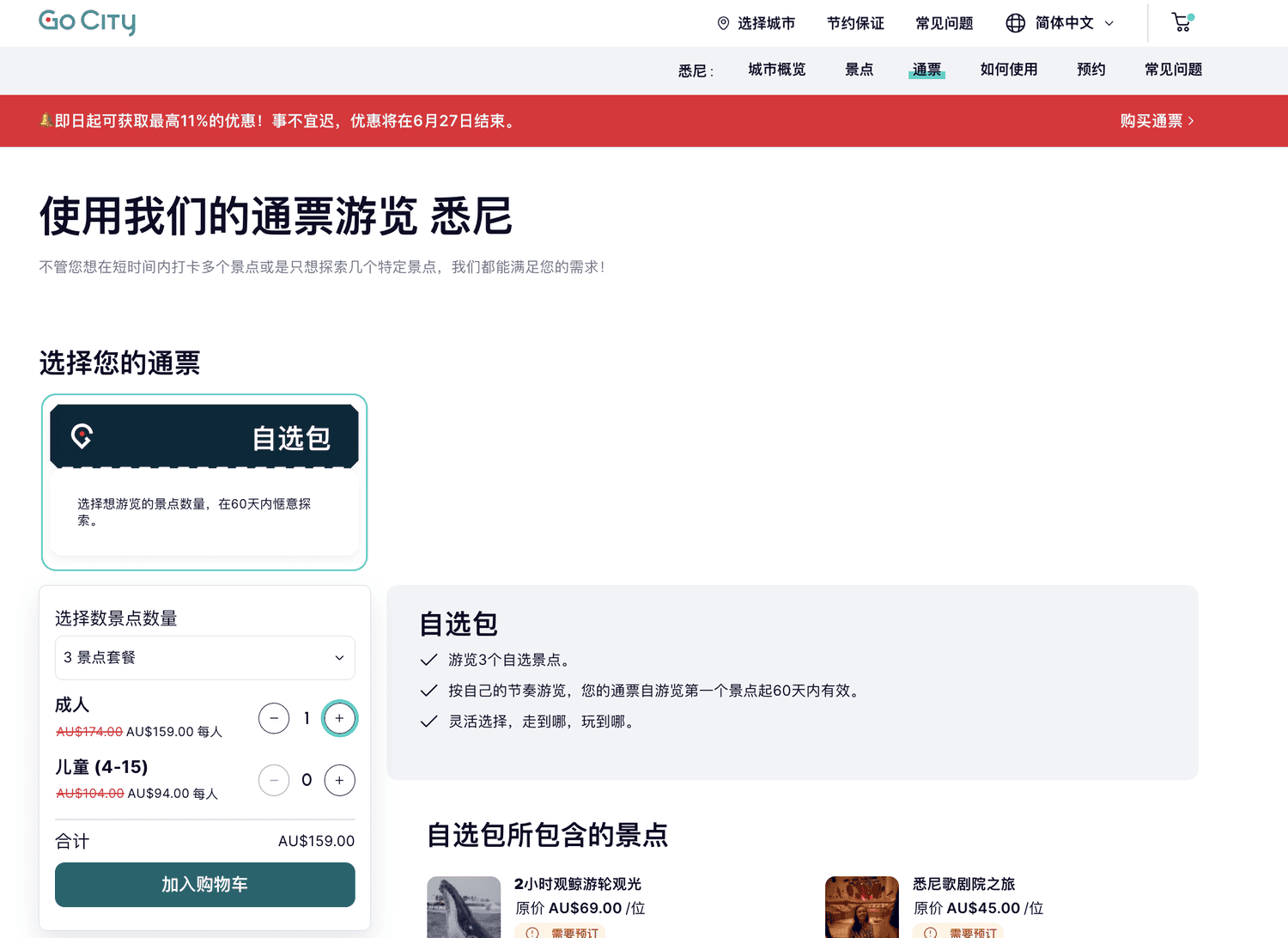Click the 自选包所包含的景点 heading
Screen dimensions: 1288x938
(547, 835)
